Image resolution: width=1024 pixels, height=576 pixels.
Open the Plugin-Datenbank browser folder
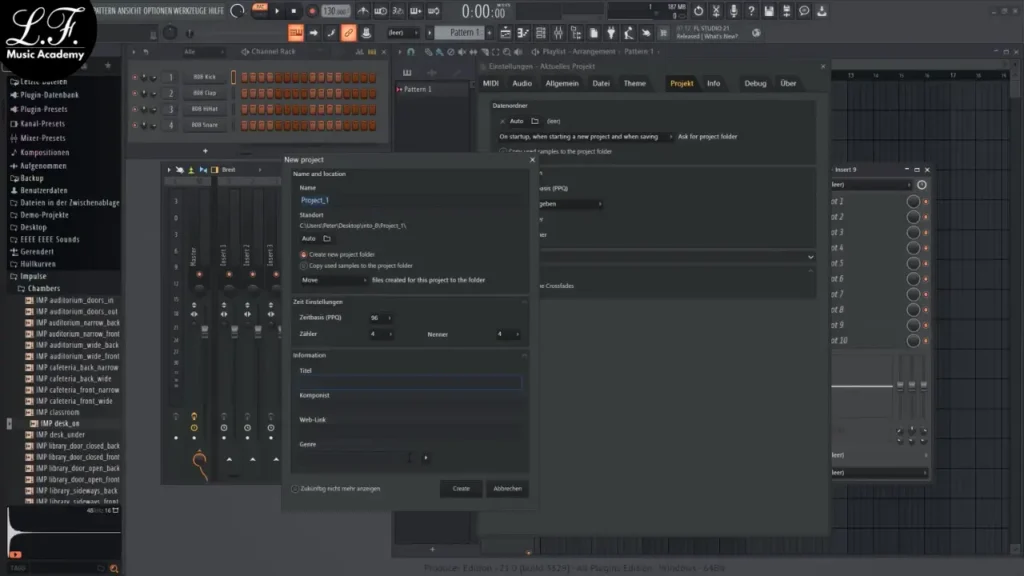pyautogui.click(x=49, y=95)
